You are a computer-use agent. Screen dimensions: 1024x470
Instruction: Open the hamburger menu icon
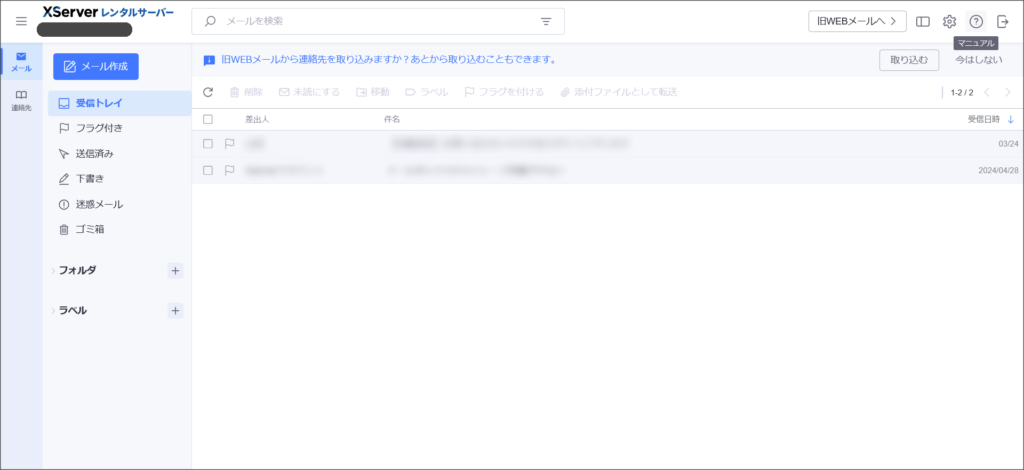point(22,22)
